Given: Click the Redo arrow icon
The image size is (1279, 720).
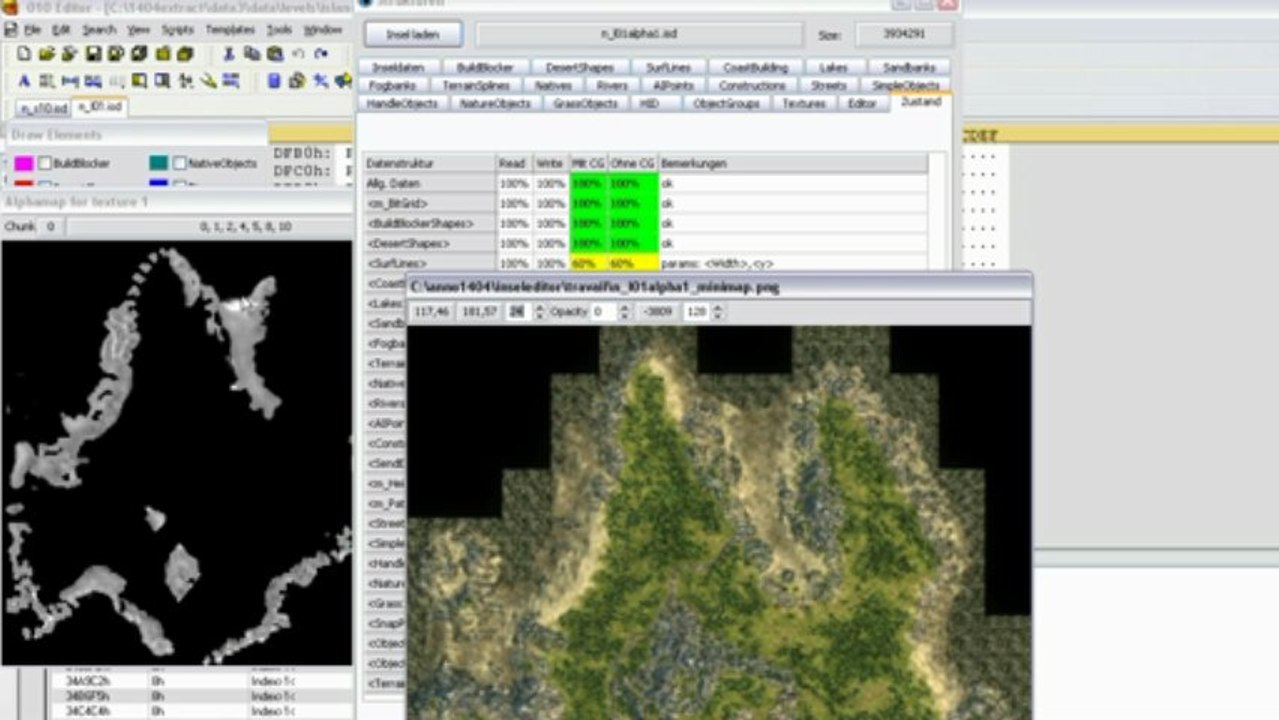Looking at the screenshot, I should pos(321,54).
